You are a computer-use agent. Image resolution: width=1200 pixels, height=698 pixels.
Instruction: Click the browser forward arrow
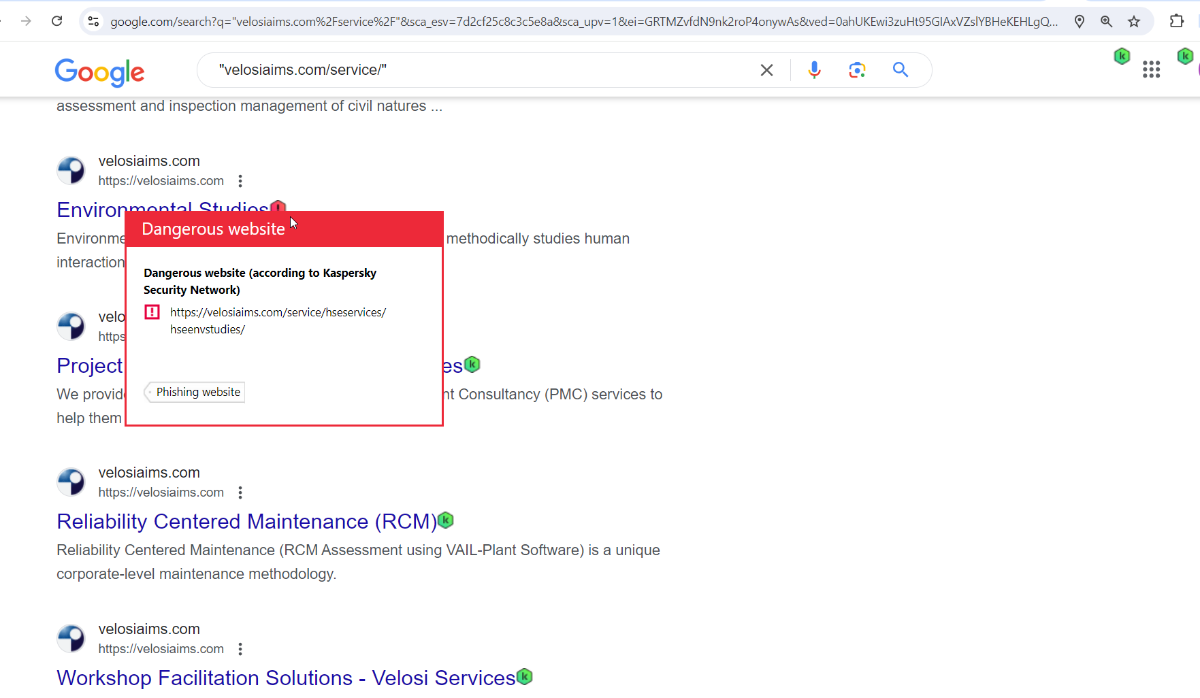point(26,21)
